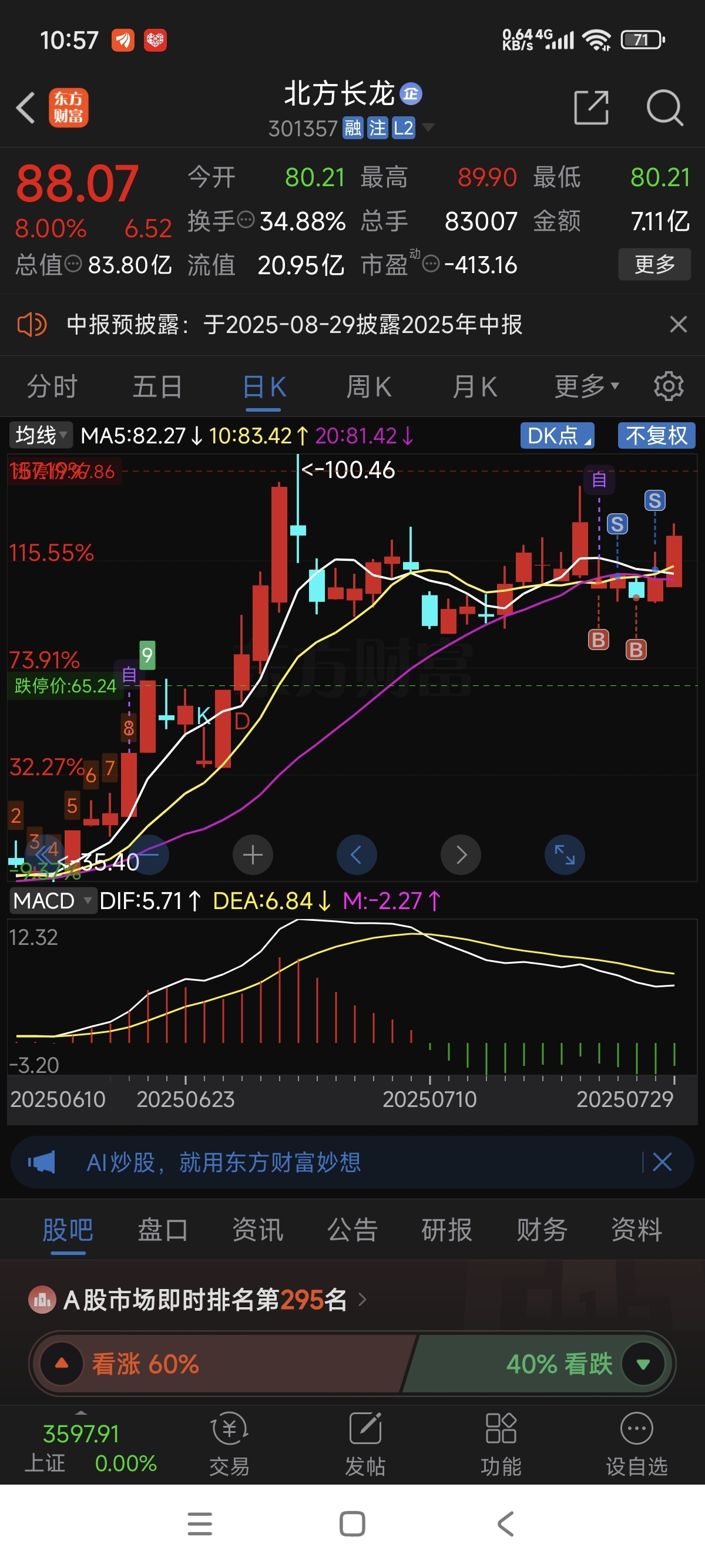705x1568 pixels.
Task: Tap the top 自 marker on chart
Action: coord(599,480)
